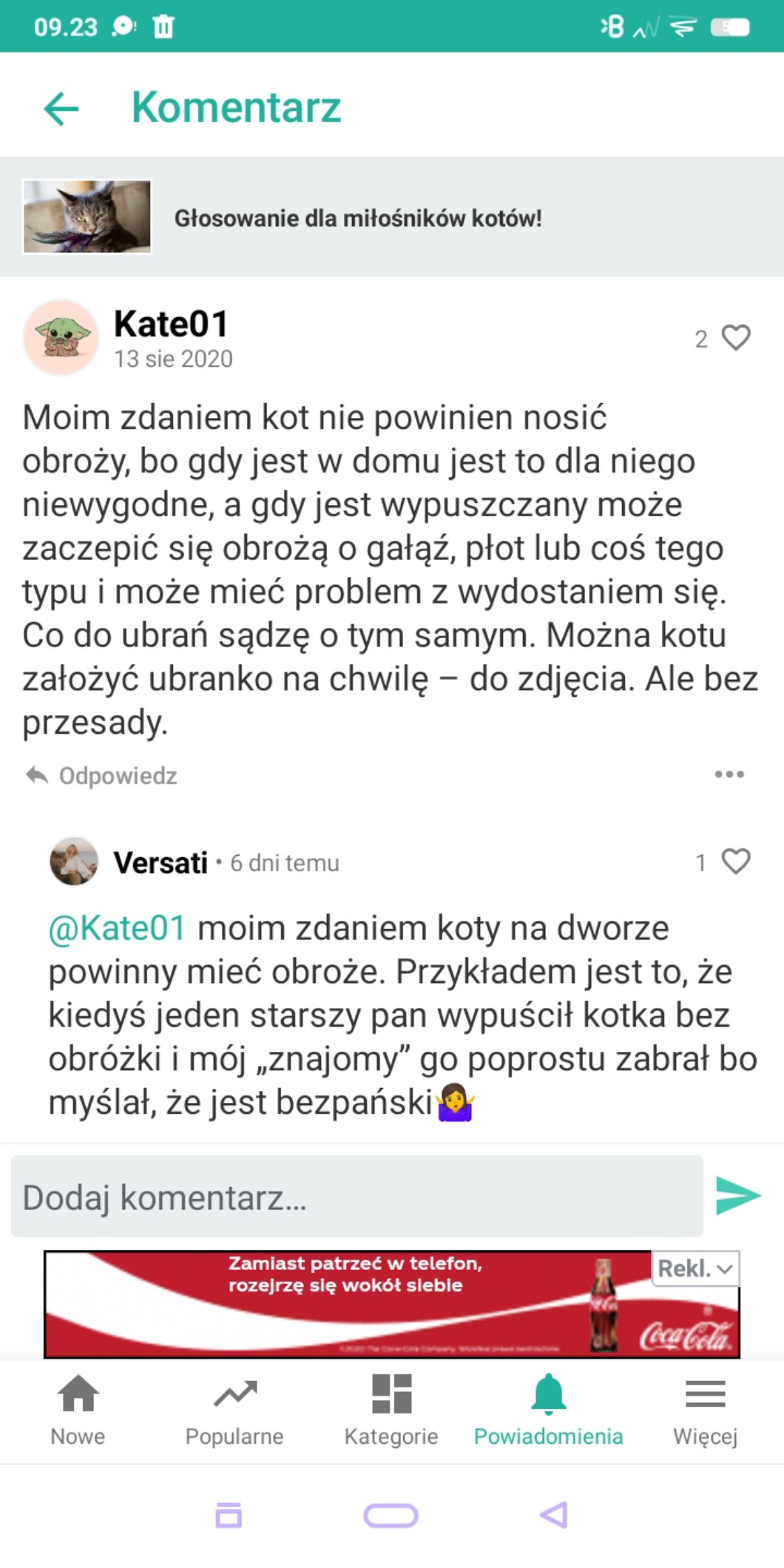Open the Kategorie tab

tap(391, 1410)
